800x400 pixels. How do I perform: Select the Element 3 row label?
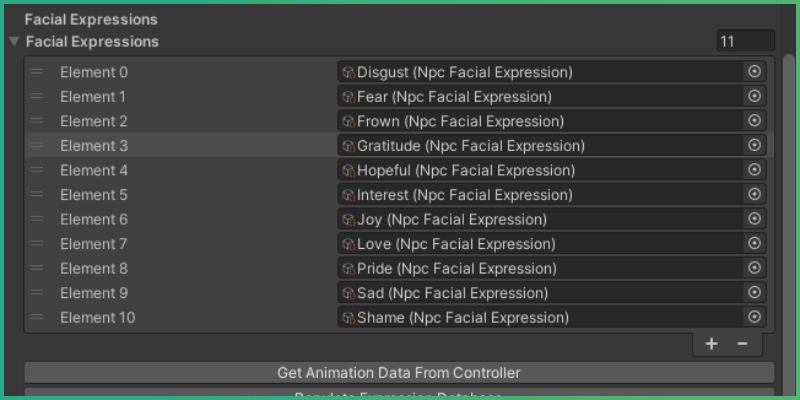pyautogui.click(x=94, y=146)
